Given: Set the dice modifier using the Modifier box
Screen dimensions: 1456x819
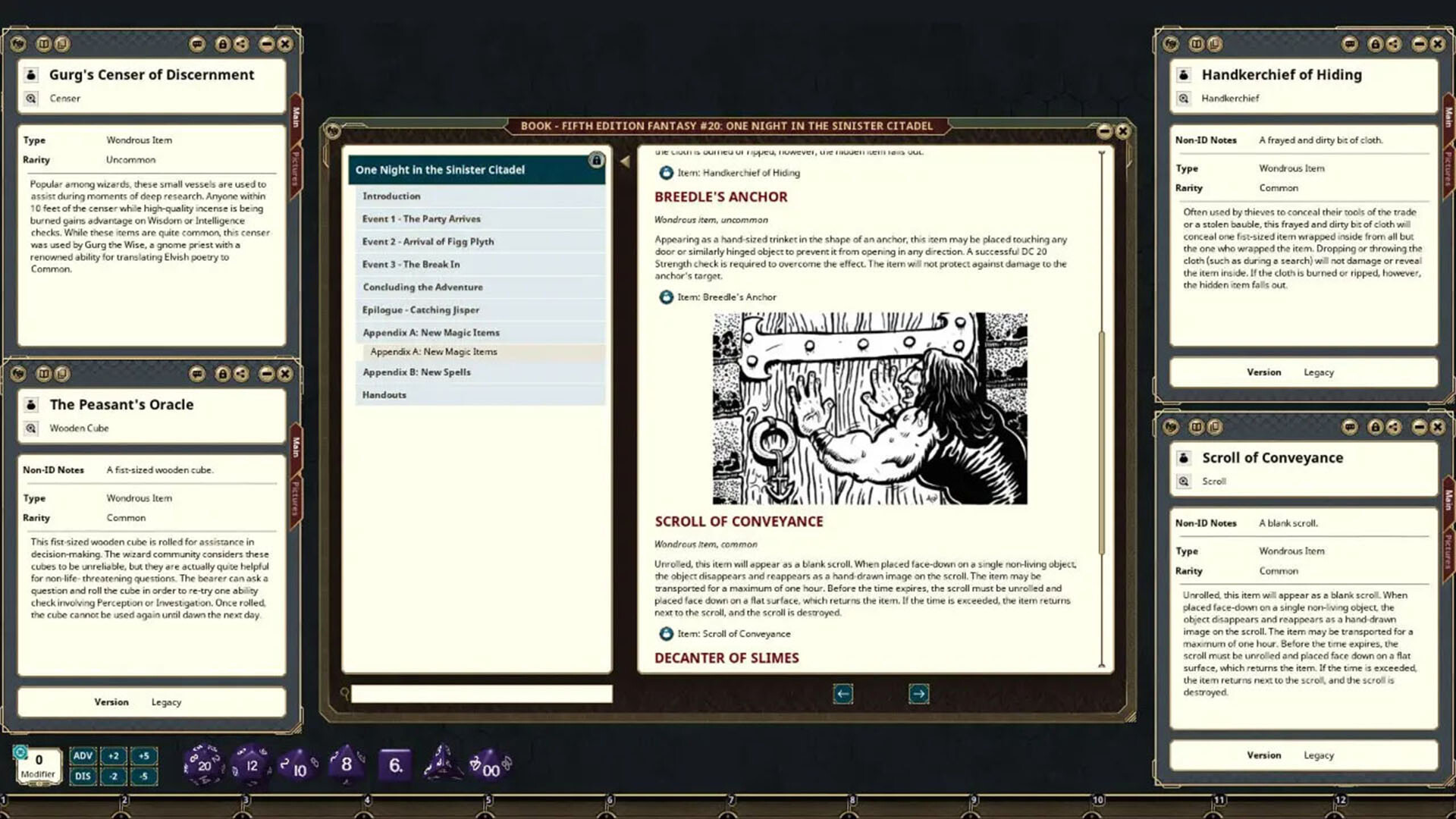Looking at the screenshot, I should click(x=38, y=758).
